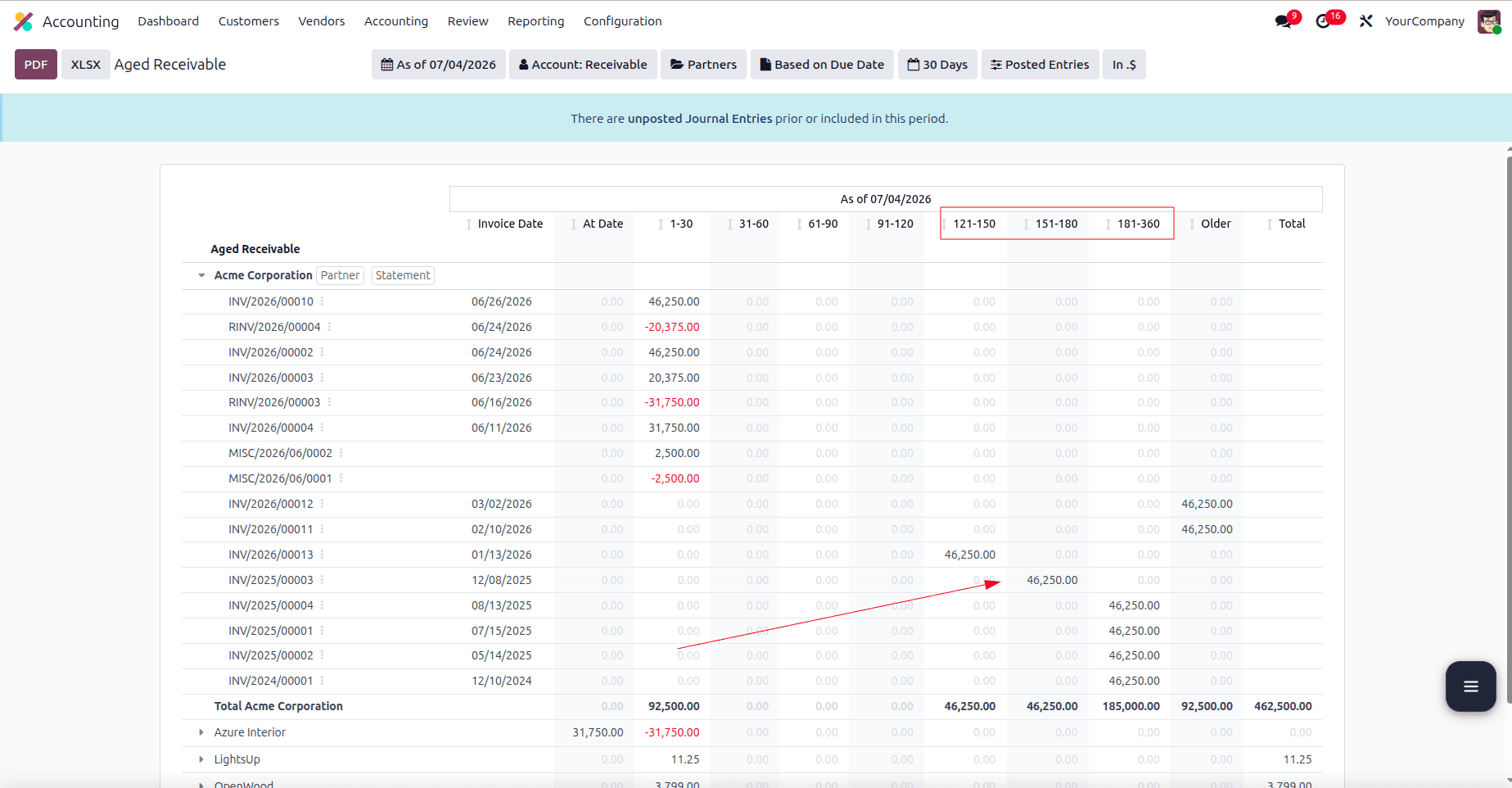Expand the LightsUp partner row

(x=201, y=759)
